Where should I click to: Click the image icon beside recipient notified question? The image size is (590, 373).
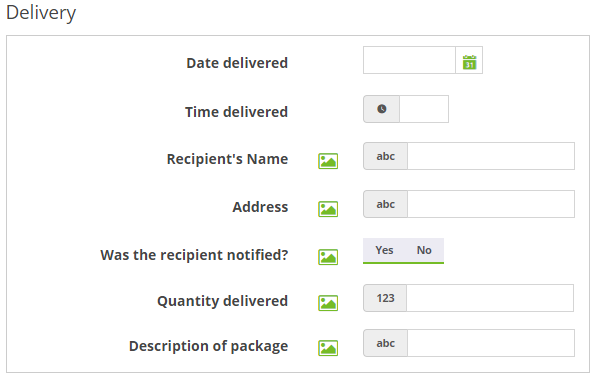click(x=328, y=257)
